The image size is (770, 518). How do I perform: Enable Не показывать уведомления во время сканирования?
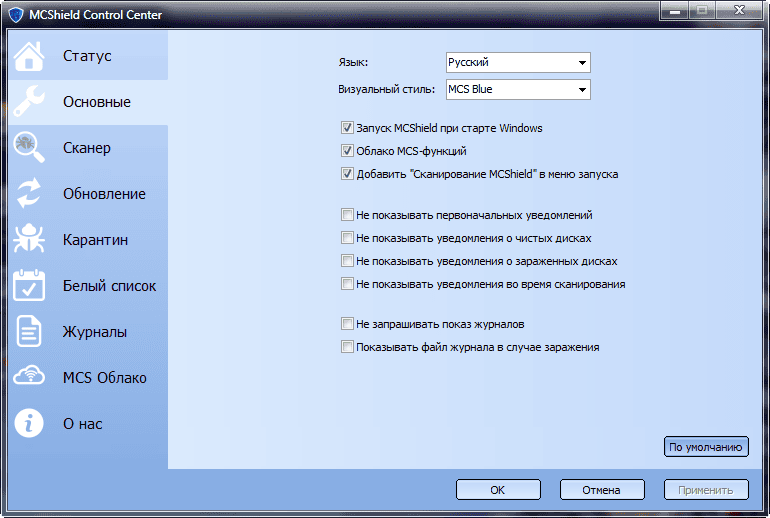(x=347, y=284)
